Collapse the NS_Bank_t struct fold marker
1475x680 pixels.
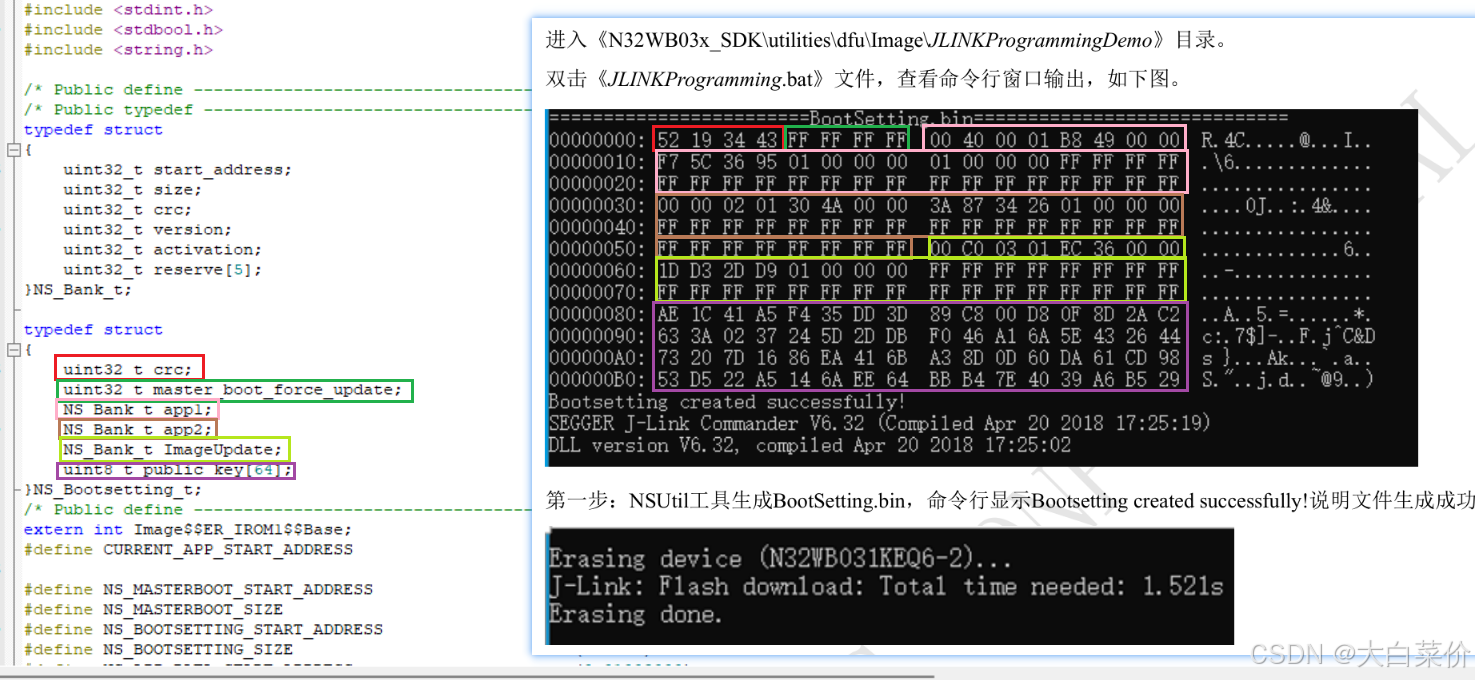coord(13,150)
